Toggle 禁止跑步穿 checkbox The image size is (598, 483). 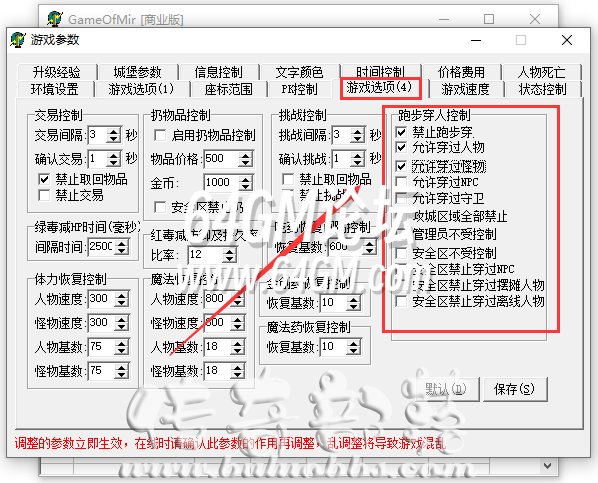[x=401, y=132]
